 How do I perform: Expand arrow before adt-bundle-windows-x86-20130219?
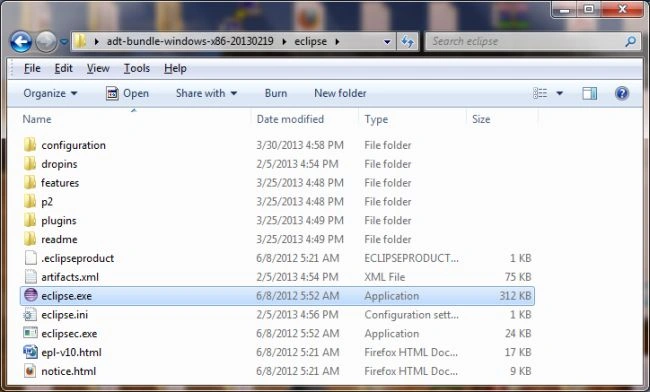pos(97,41)
